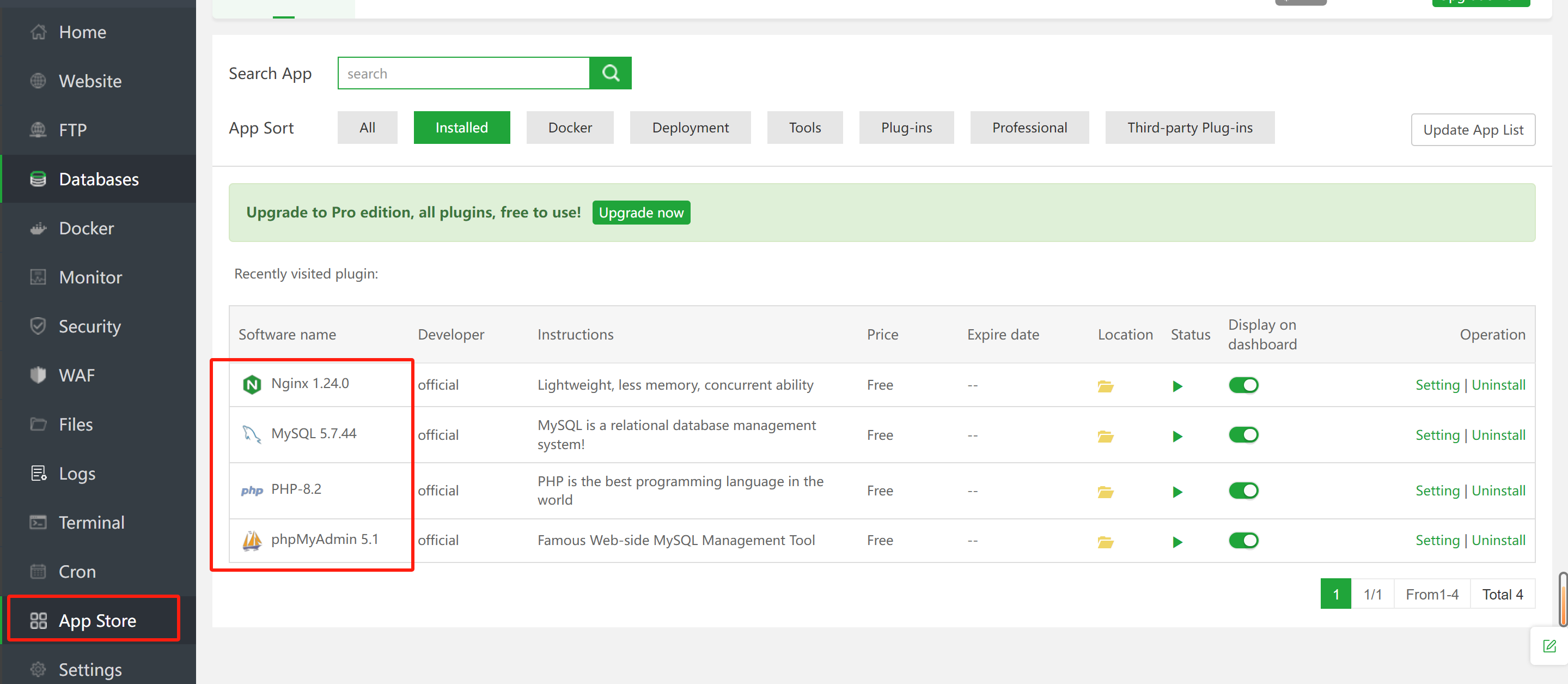Screen dimensions: 1568x684
Task: Open Website in the sidebar
Action: (x=90, y=81)
